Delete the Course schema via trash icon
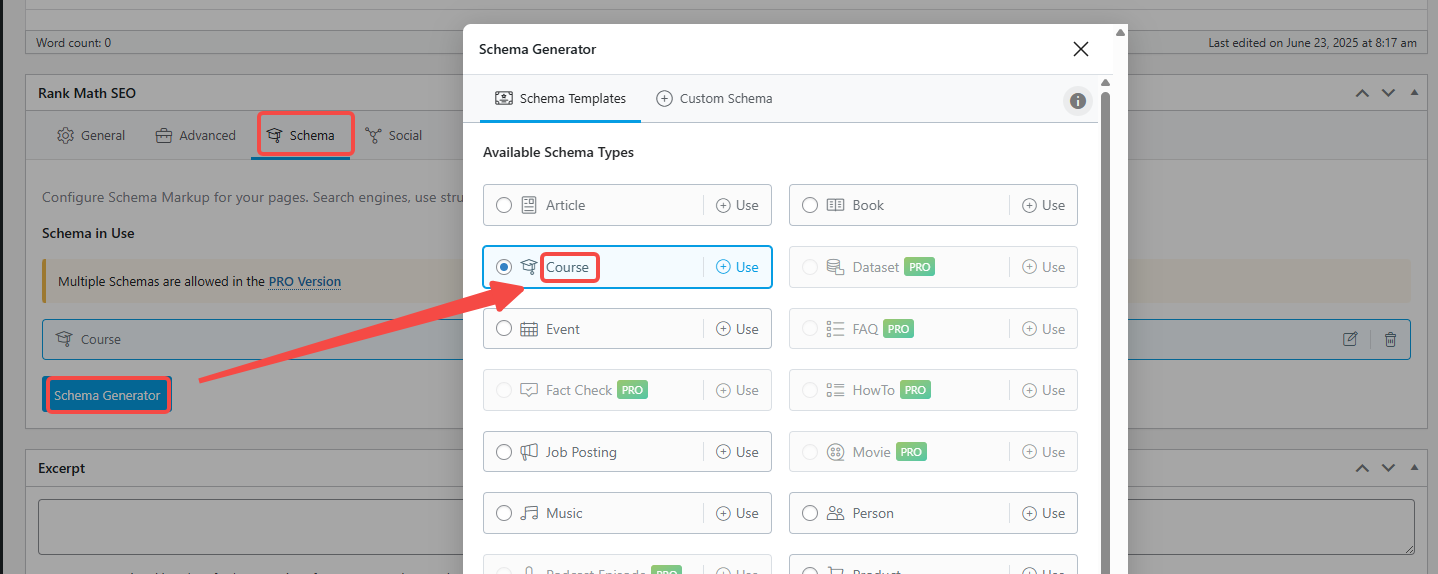The width and height of the screenshot is (1438, 574). coord(1390,339)
